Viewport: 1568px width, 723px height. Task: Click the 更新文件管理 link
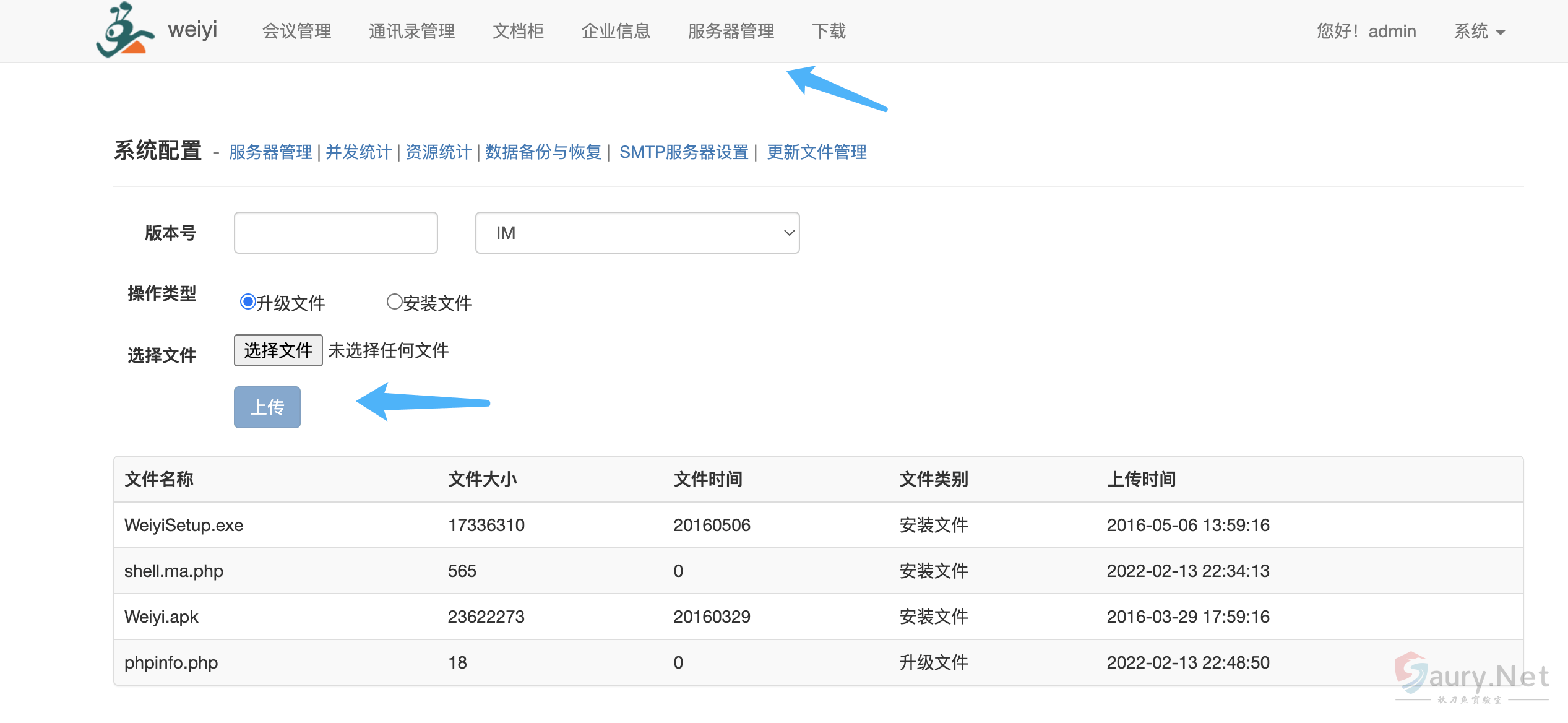click(x=816, y=152)
